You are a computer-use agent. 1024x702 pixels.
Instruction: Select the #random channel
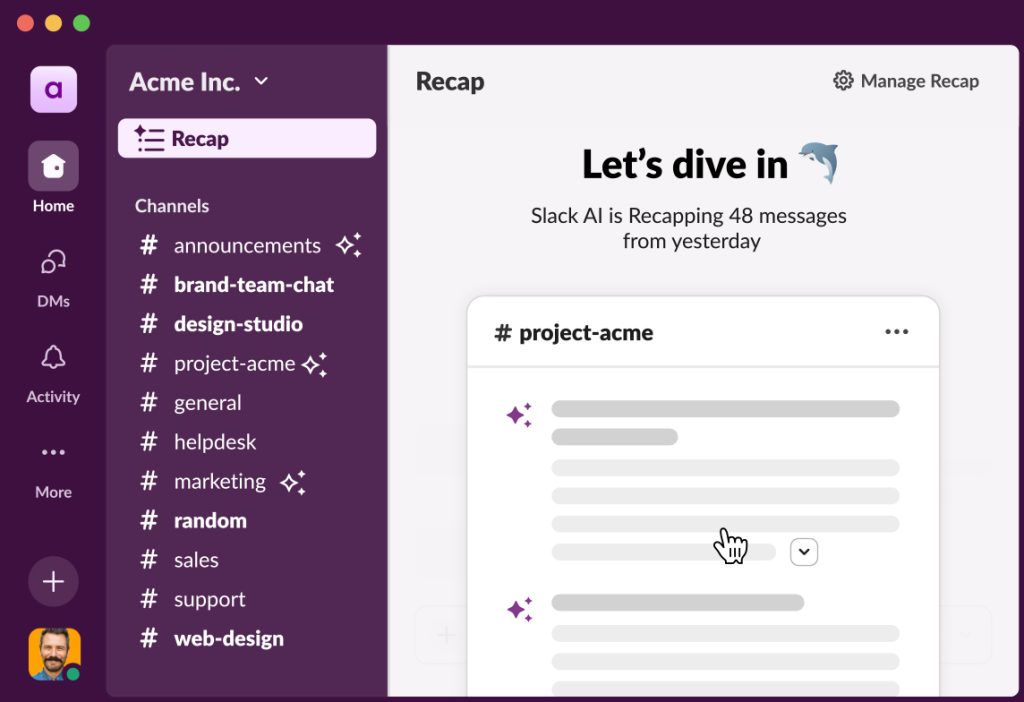point(211,520)
